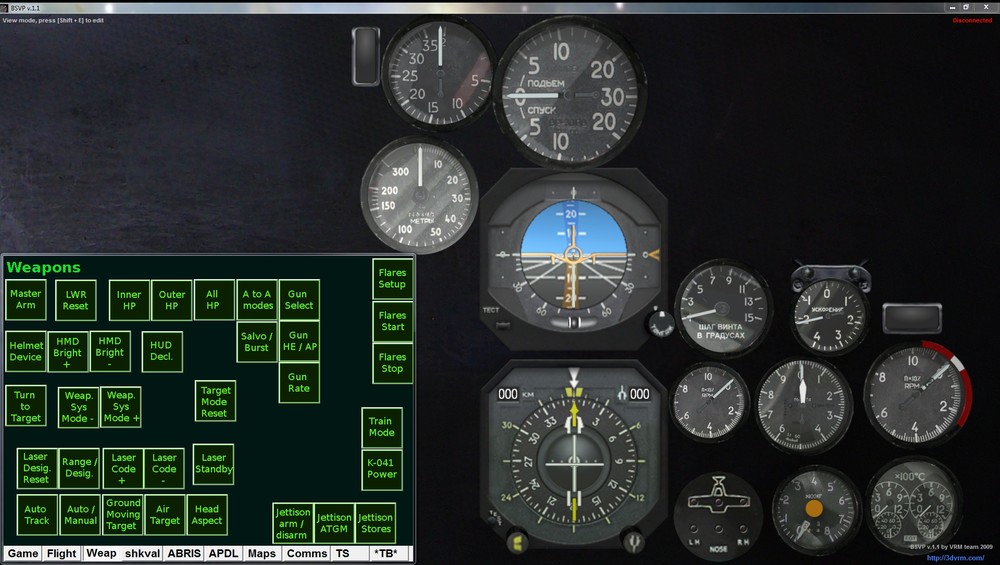Click Jettison arm / disarm button
1000x565 pixels.
coord(292,524)
